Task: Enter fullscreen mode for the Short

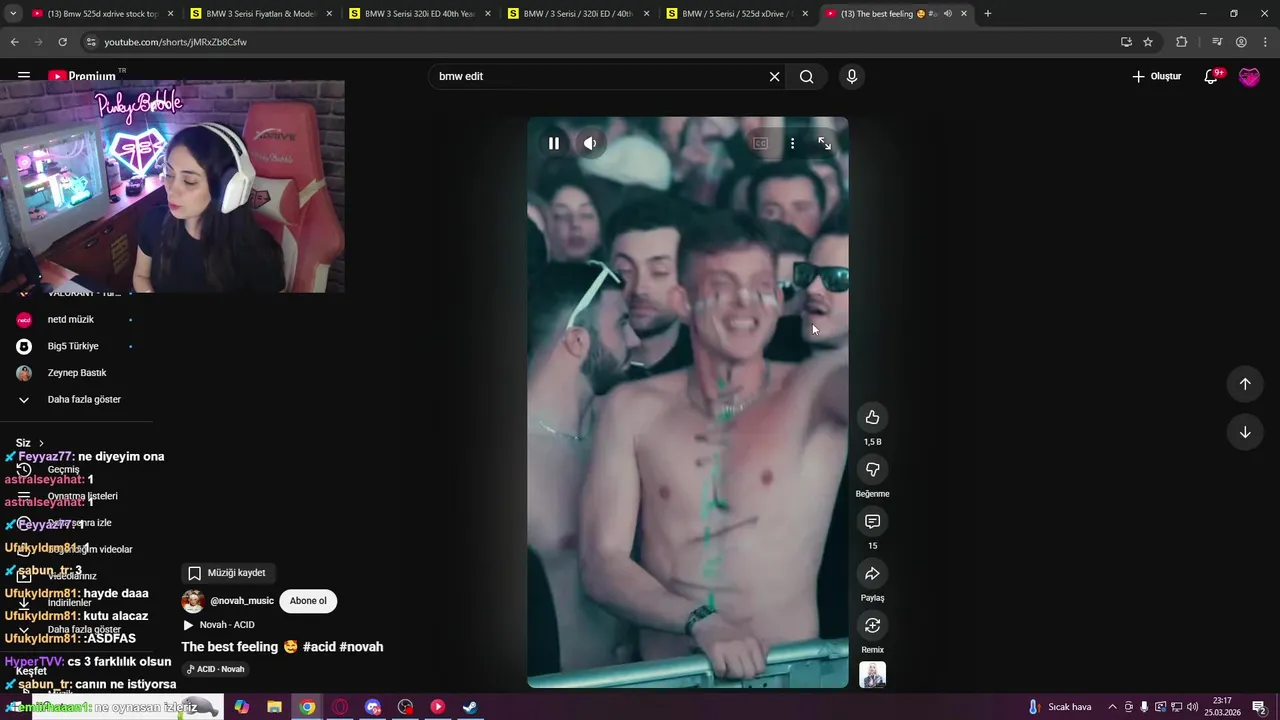Action: click(x=824, y=143)
